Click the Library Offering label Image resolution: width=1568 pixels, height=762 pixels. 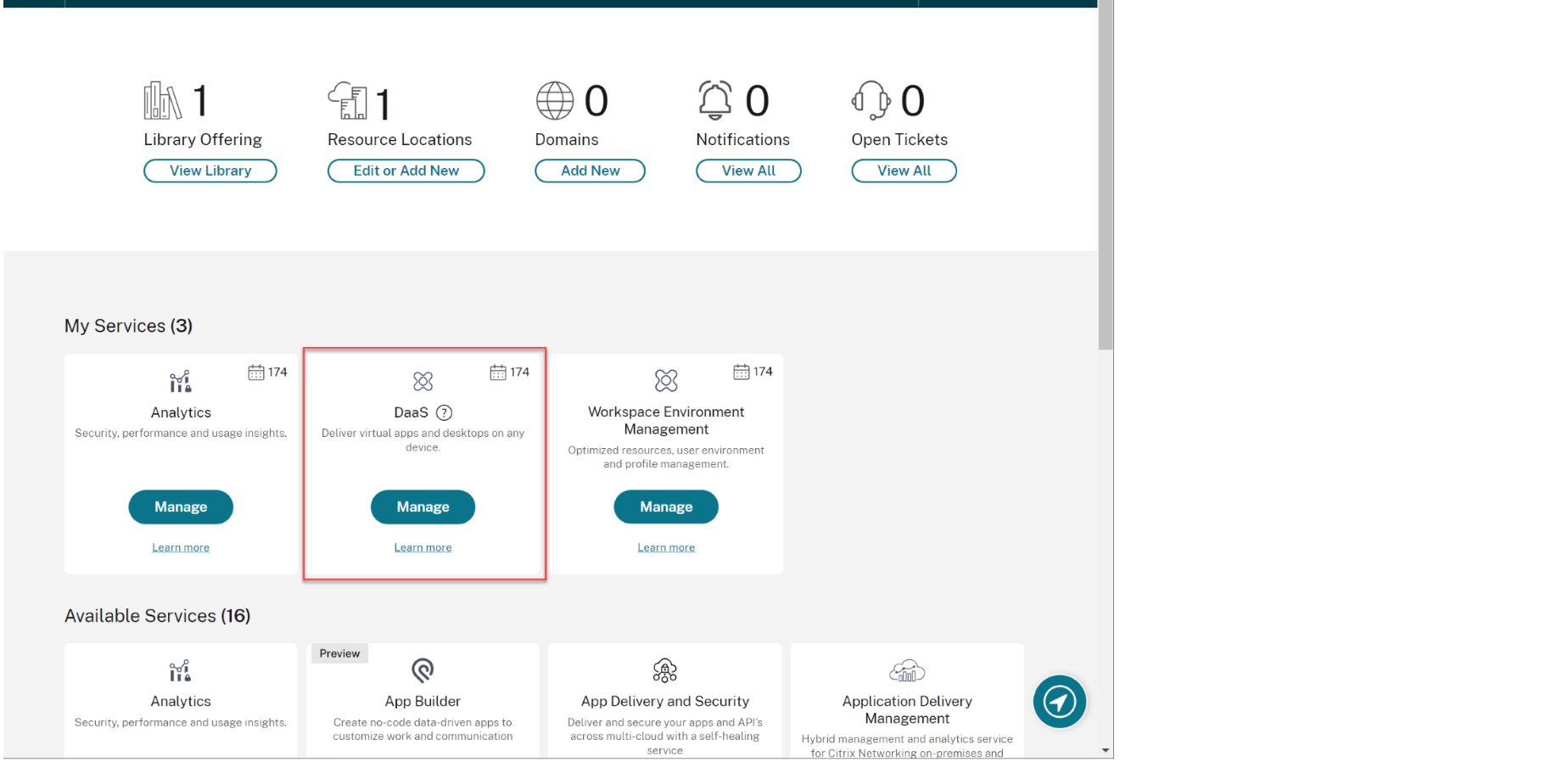(203, 139)
